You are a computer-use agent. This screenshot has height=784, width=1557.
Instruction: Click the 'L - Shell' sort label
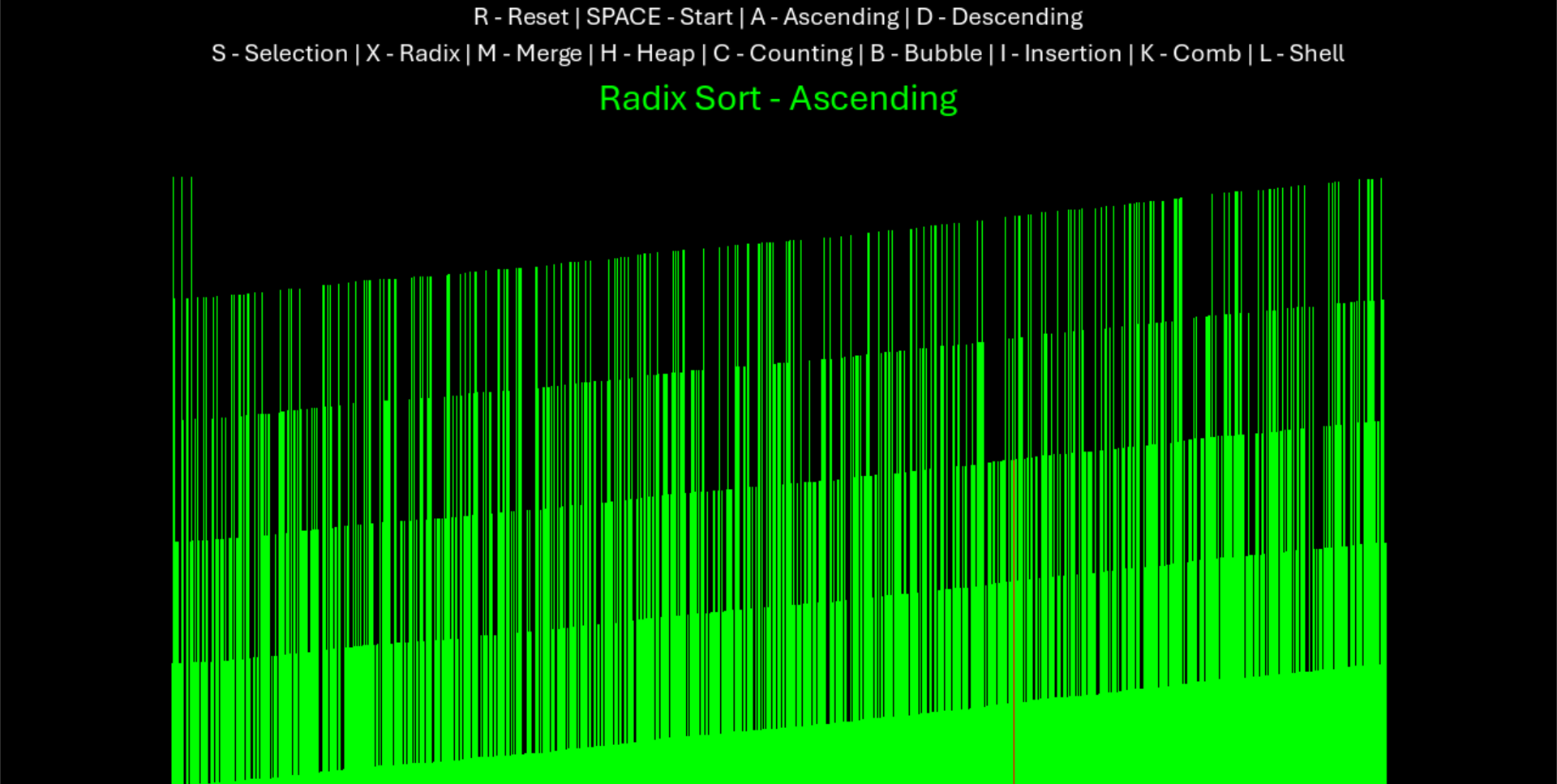(1302, 54)
